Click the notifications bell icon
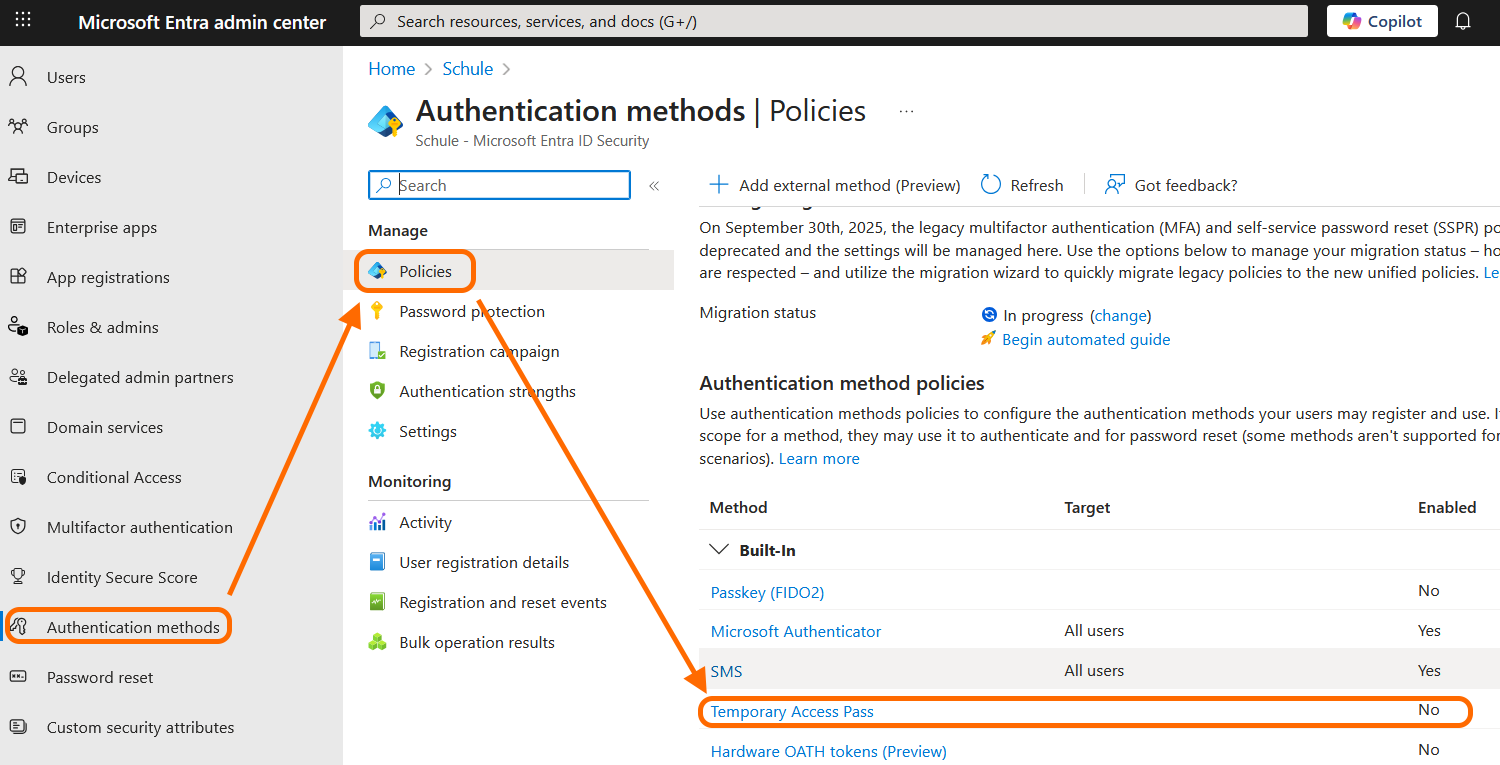The width and height of the screenshot is (1500, 765). tap(1463, 21)
